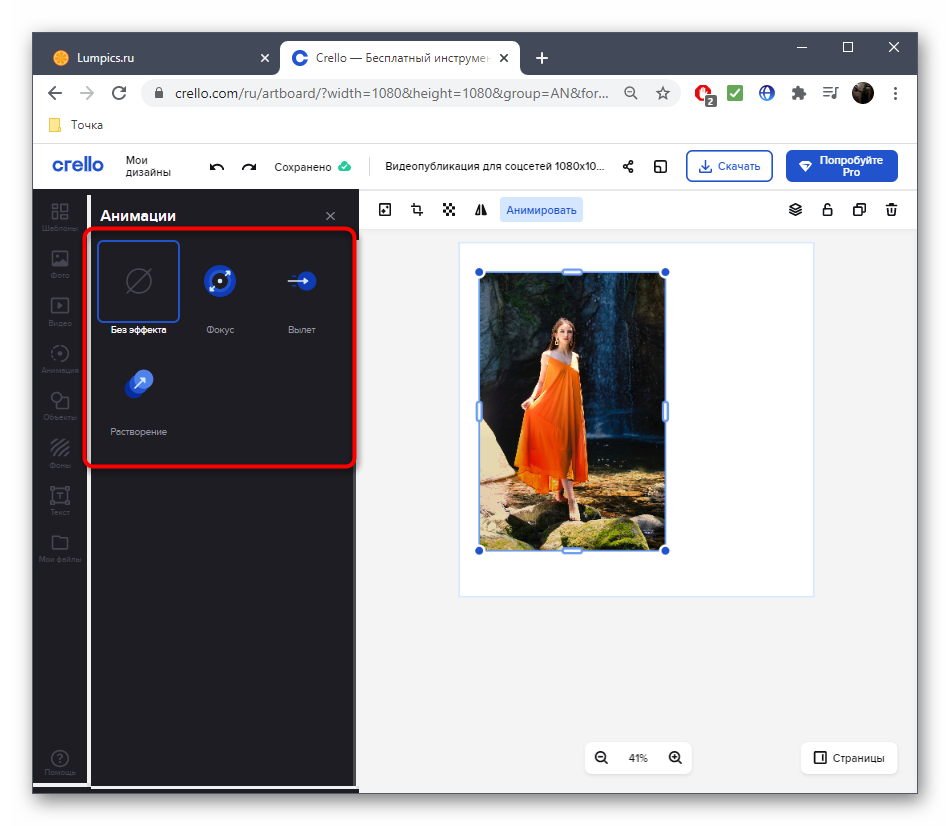Open the layers order icon
This screenshot has height=826, width=950.
795,210
